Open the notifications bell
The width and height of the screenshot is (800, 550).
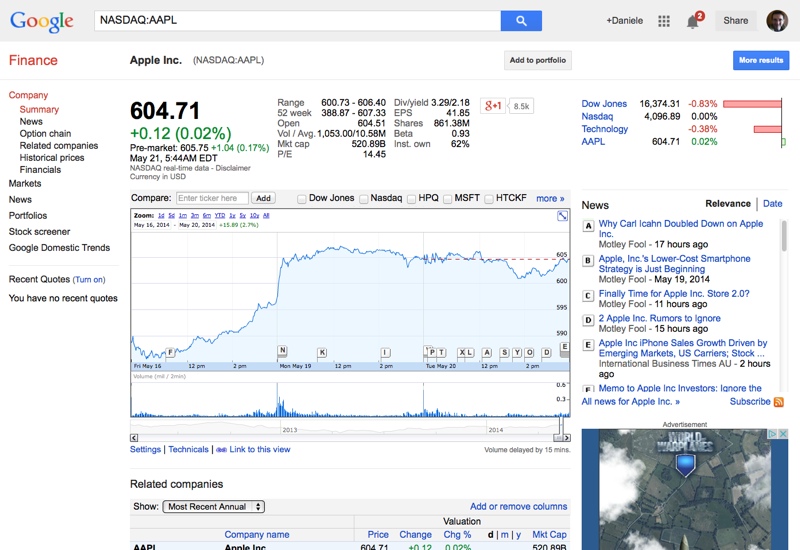[692, 21]
